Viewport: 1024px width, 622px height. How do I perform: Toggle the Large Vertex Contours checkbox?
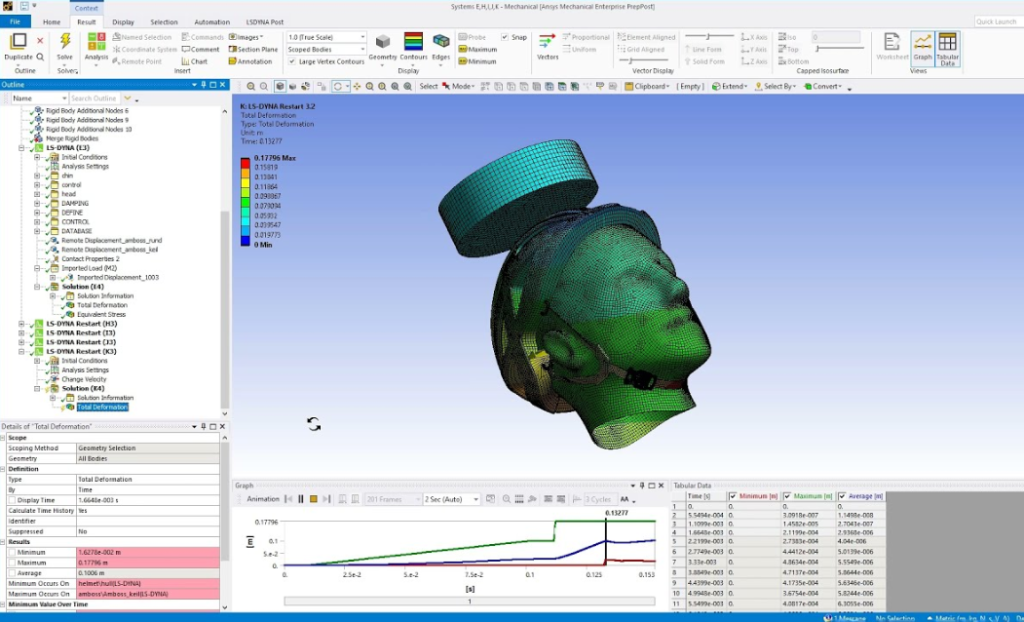291,61
